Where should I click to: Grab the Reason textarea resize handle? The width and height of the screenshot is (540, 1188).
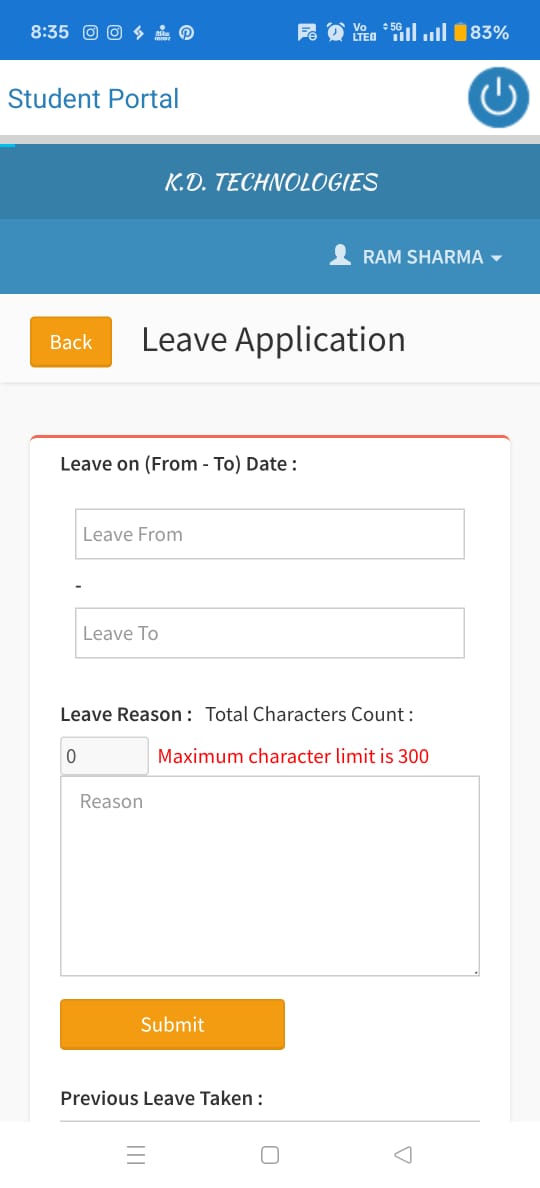point(475,971)
